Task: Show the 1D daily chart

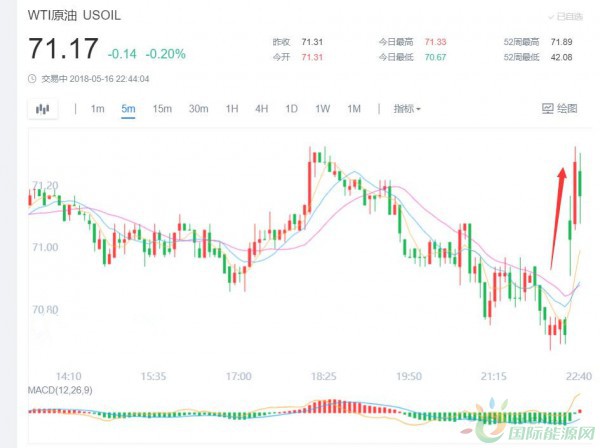Action: point(291,108)
